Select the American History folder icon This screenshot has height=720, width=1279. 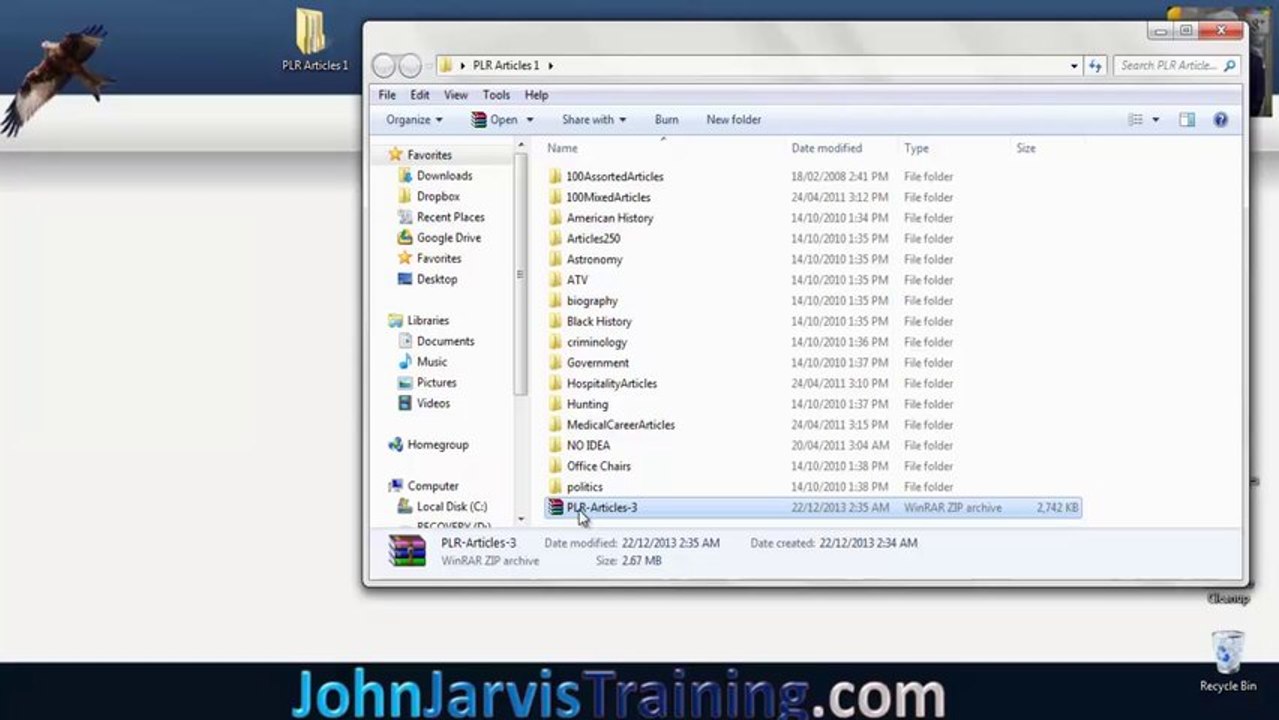(x=556, y=218)
